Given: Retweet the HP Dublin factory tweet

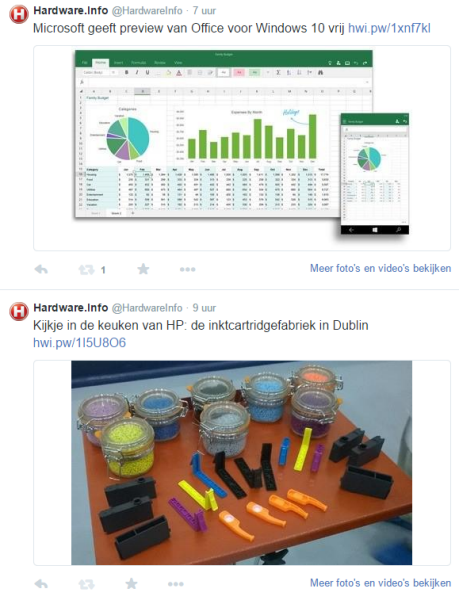Looking at the screenshot, I should [86, 584].
